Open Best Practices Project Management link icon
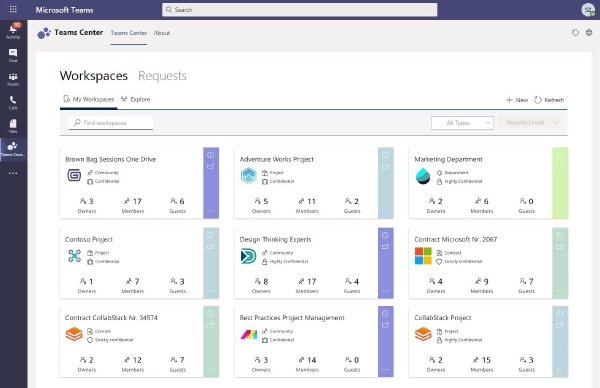 (385, 325)
